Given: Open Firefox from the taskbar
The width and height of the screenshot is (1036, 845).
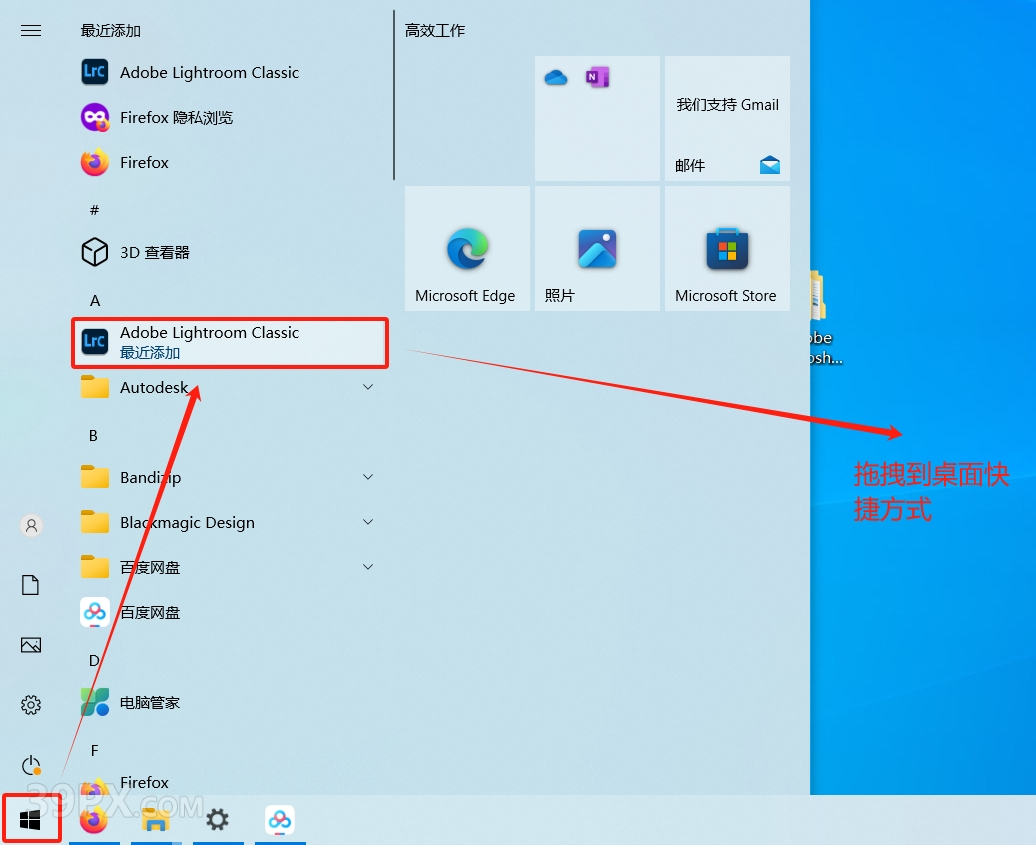Looking at the screenshot, I should (x=94, y=820).
